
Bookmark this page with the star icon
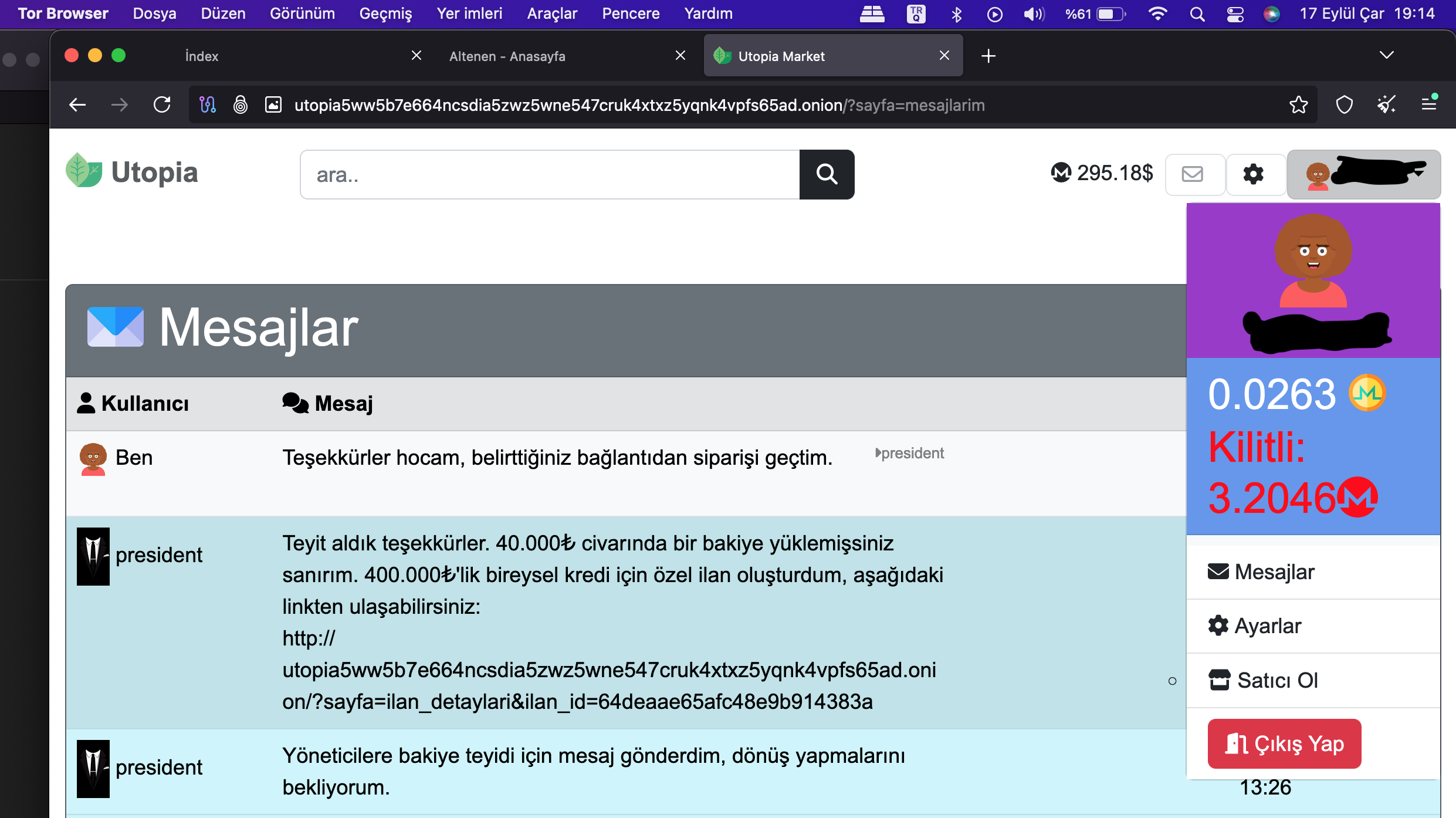tap(1298, 105)
